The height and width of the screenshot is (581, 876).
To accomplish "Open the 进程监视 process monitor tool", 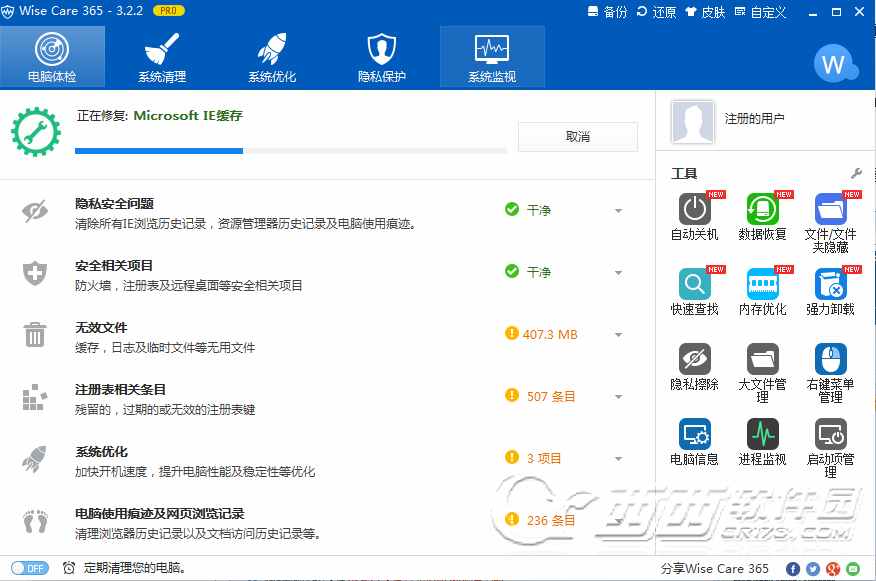I will (x=762, y=435).
